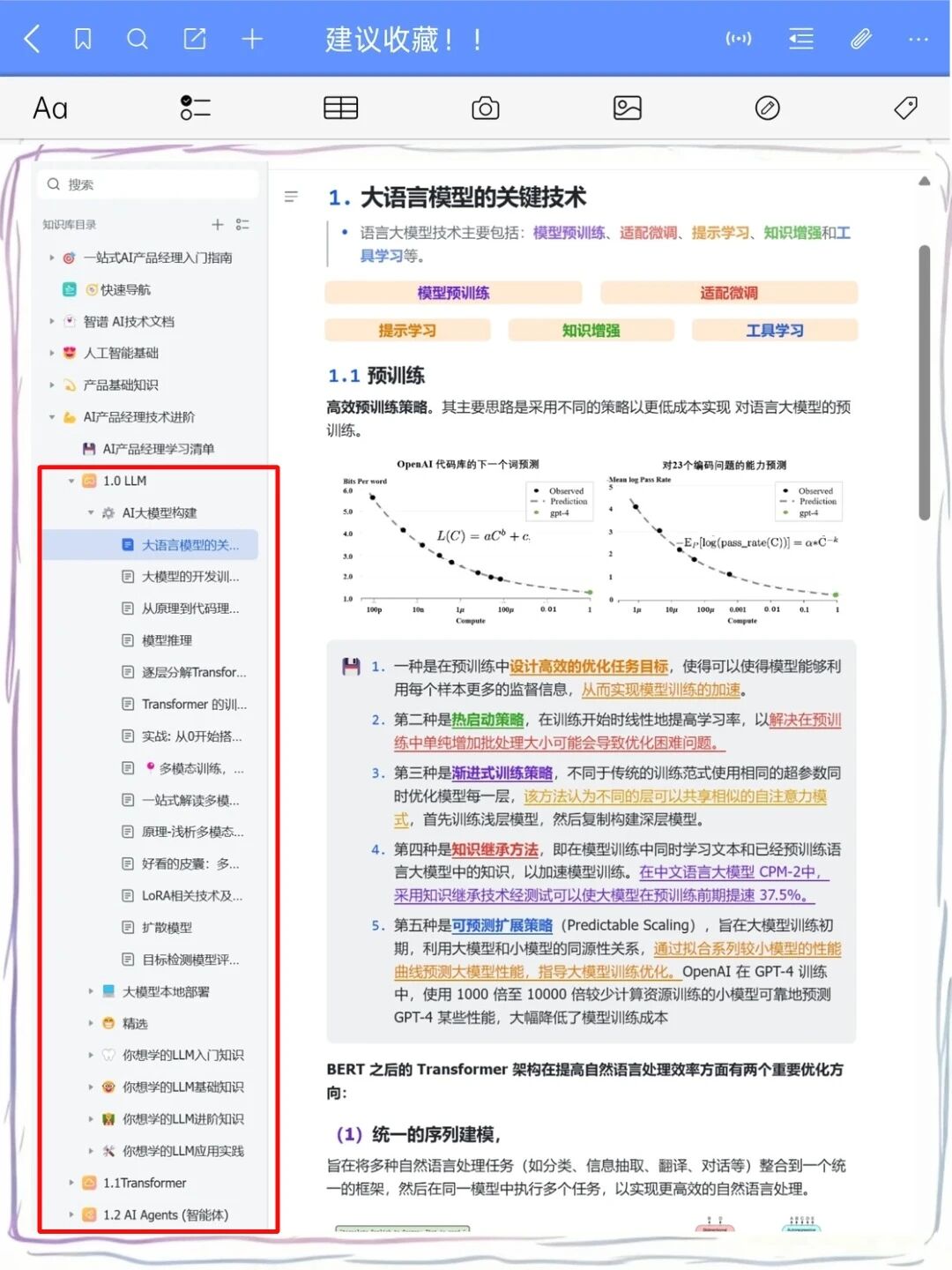Open the outline list icon near the title

[x=801, y=39]
